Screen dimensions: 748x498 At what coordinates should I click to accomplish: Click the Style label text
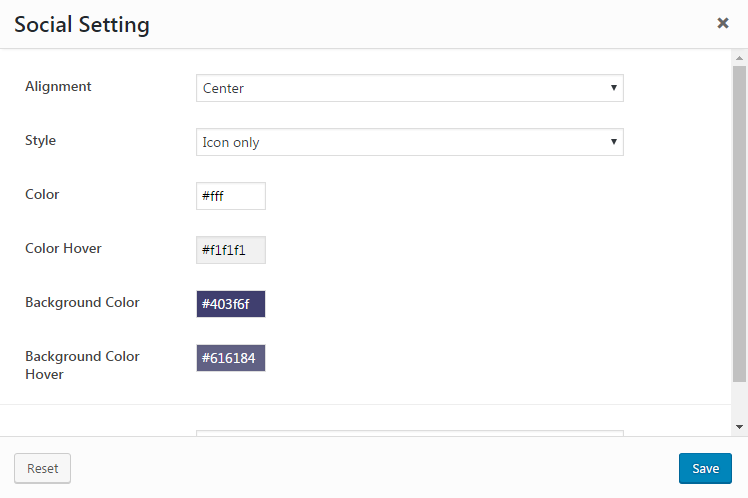(41, 141)
